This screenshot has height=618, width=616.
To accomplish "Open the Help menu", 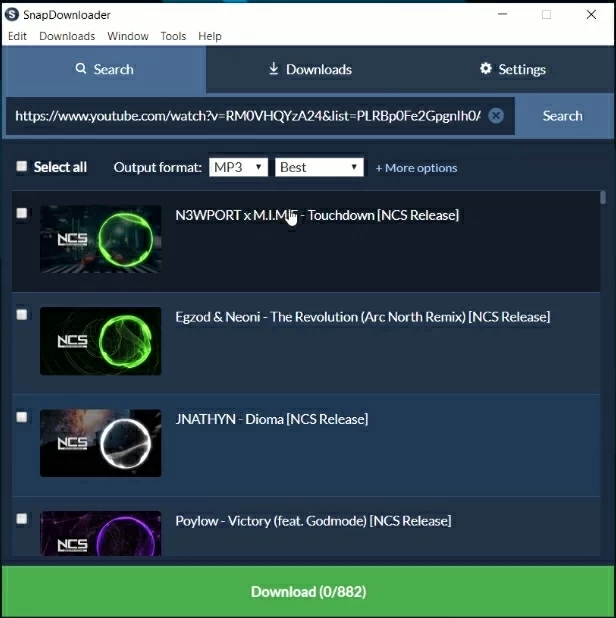I will click(210, 36).
